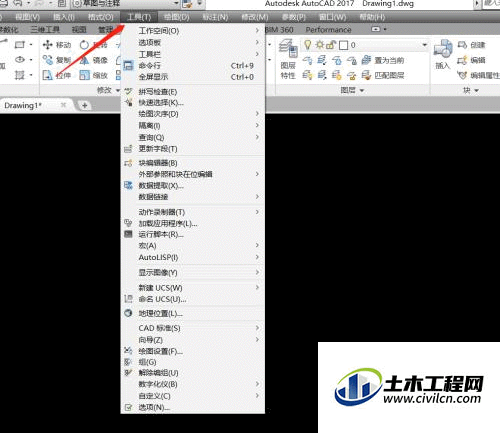500x433 pixels.
Task: Toggle Full Screen (全屏显示) menu item
Action: 193,77
